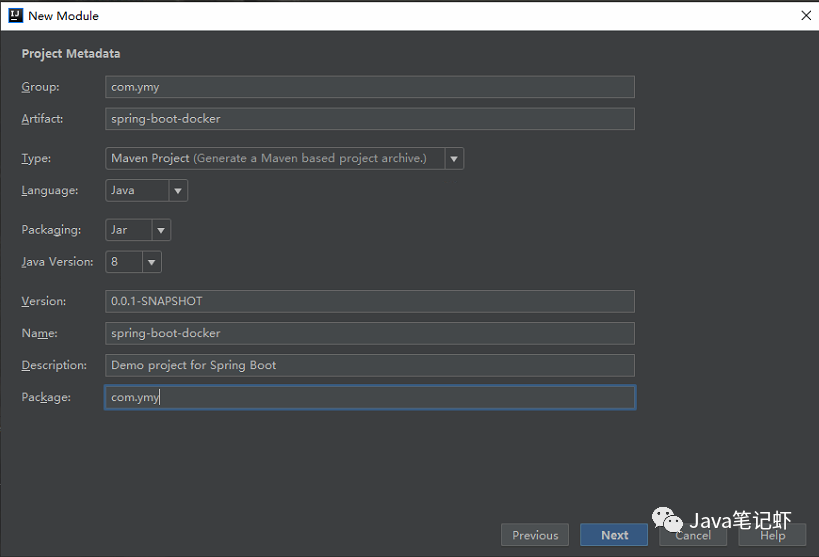Click the Java Version value 8

coord(114,262)
